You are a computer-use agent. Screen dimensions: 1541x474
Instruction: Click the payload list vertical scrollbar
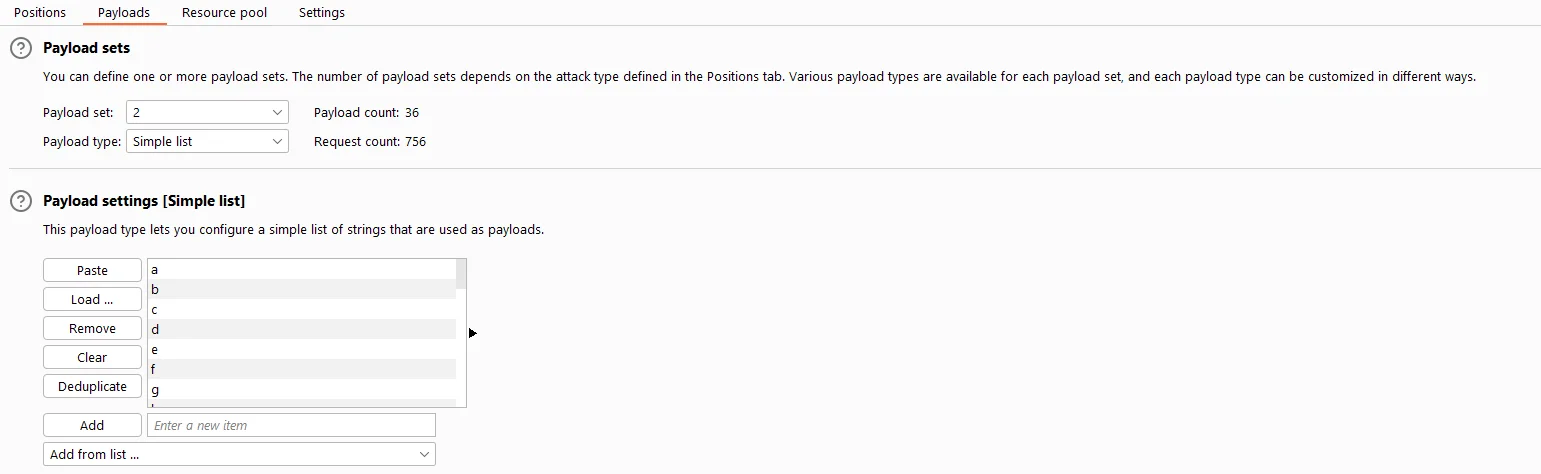point(461,333)
